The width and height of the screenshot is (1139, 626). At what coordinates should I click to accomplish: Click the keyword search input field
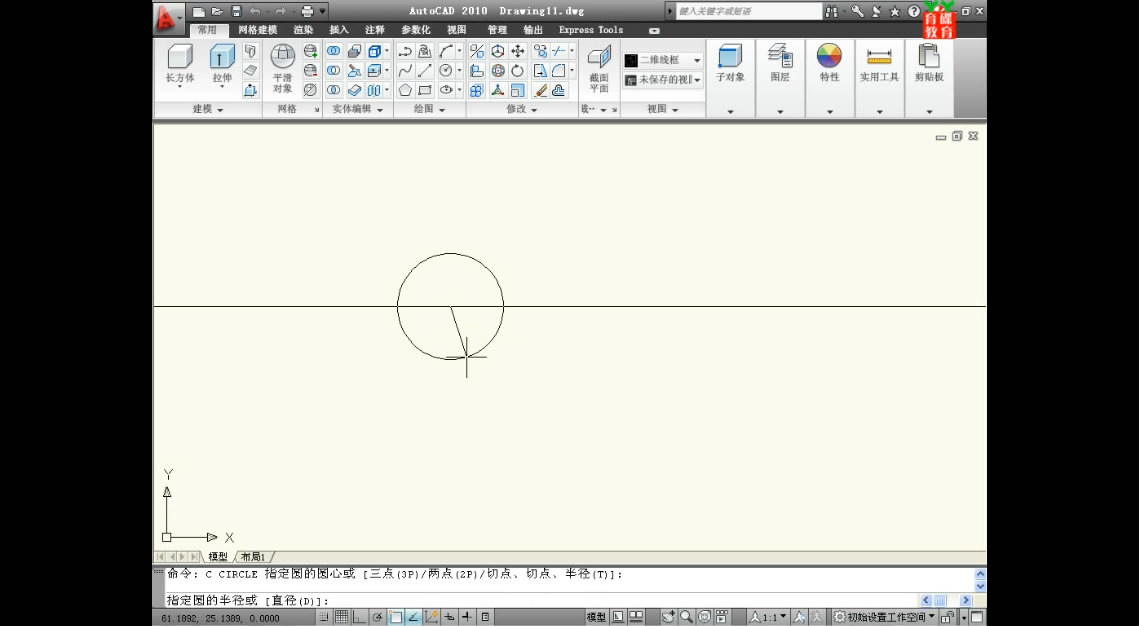[x=749, y=11]
